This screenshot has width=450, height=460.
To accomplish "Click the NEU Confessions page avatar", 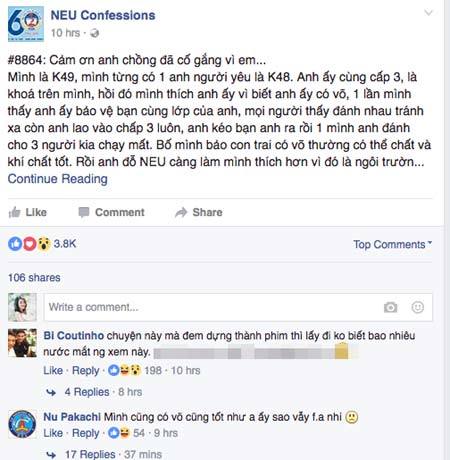I will pyautogui.click(x=26, y=24).
